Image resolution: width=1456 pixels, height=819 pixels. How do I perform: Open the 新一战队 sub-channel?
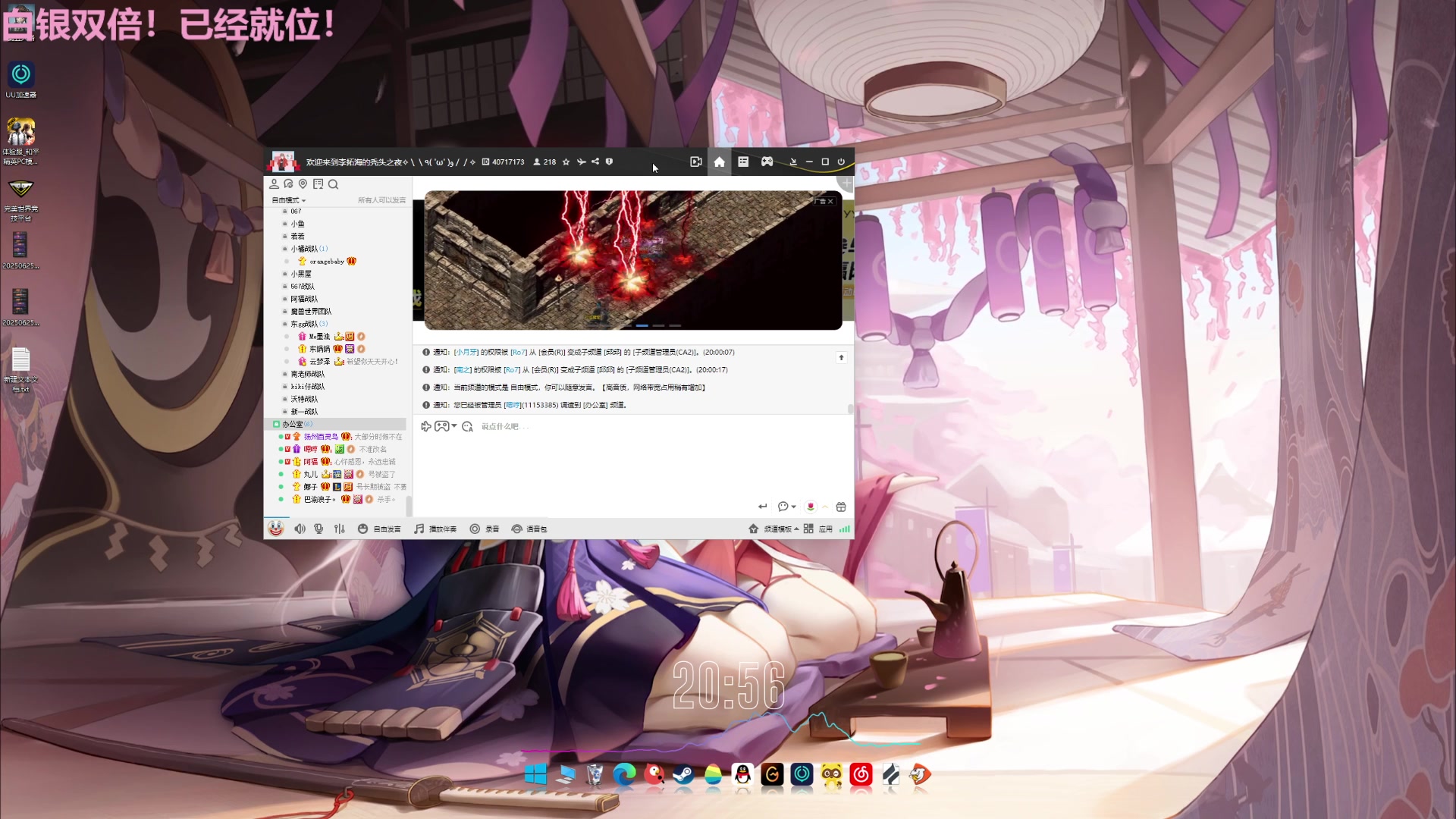[304, 412]
